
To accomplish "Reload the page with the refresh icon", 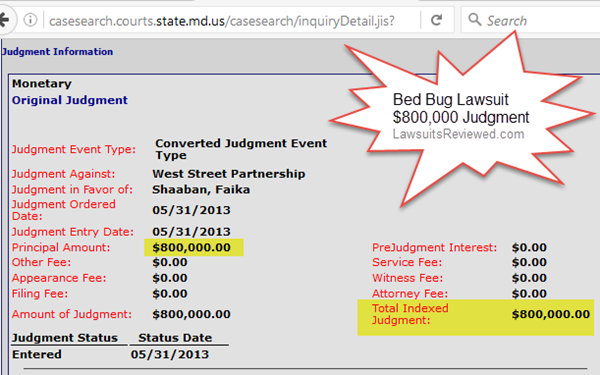I will [x=437, y=20].
